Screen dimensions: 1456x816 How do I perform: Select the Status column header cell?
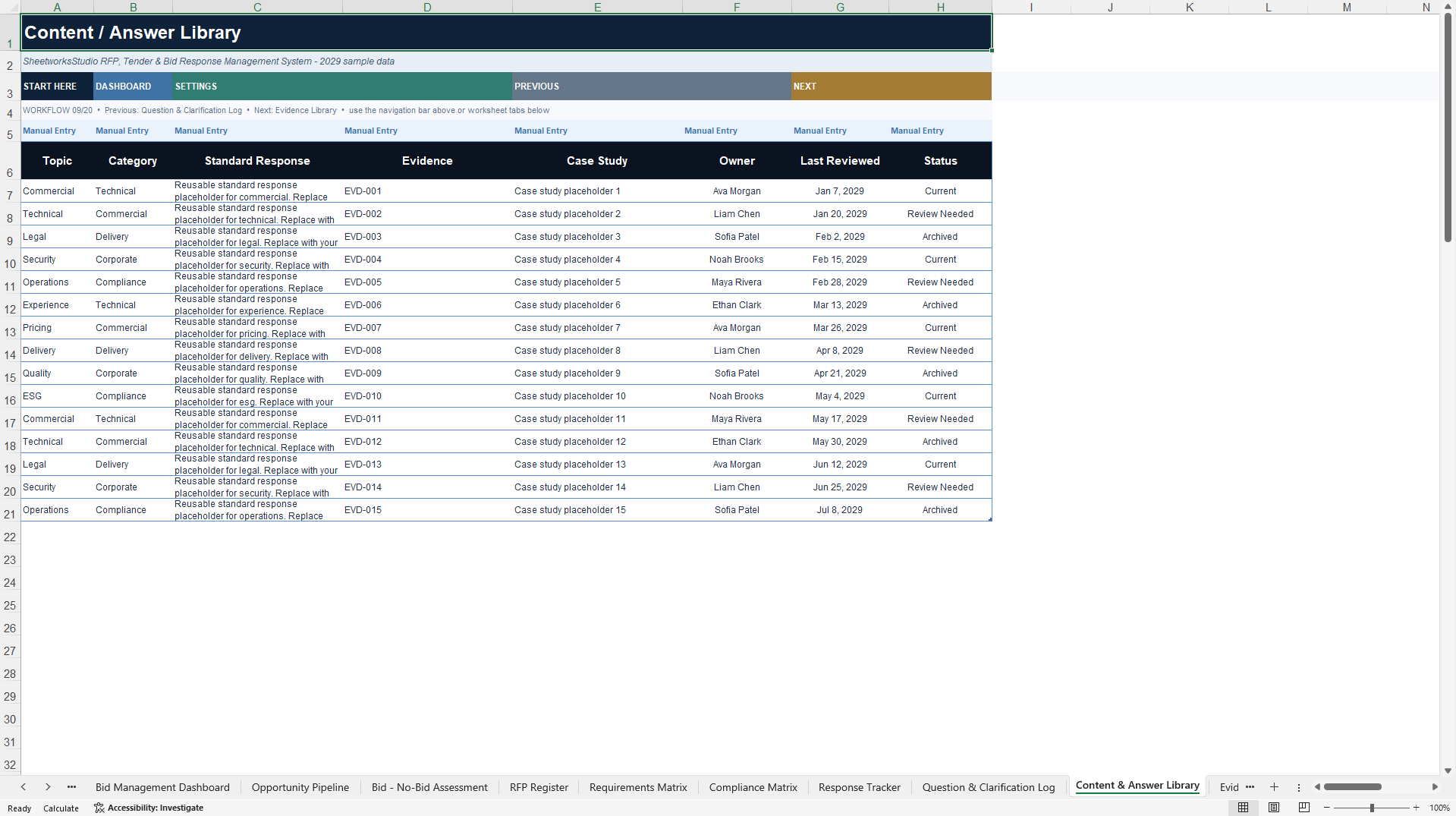940,161
